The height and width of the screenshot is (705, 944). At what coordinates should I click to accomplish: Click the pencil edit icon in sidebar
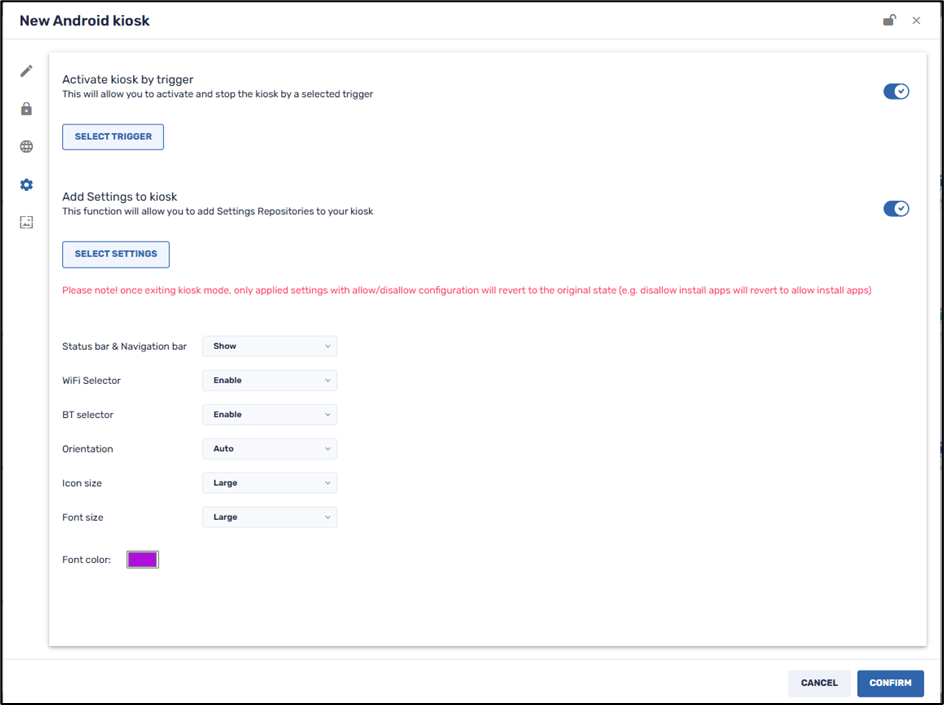(x=26, y=71)
